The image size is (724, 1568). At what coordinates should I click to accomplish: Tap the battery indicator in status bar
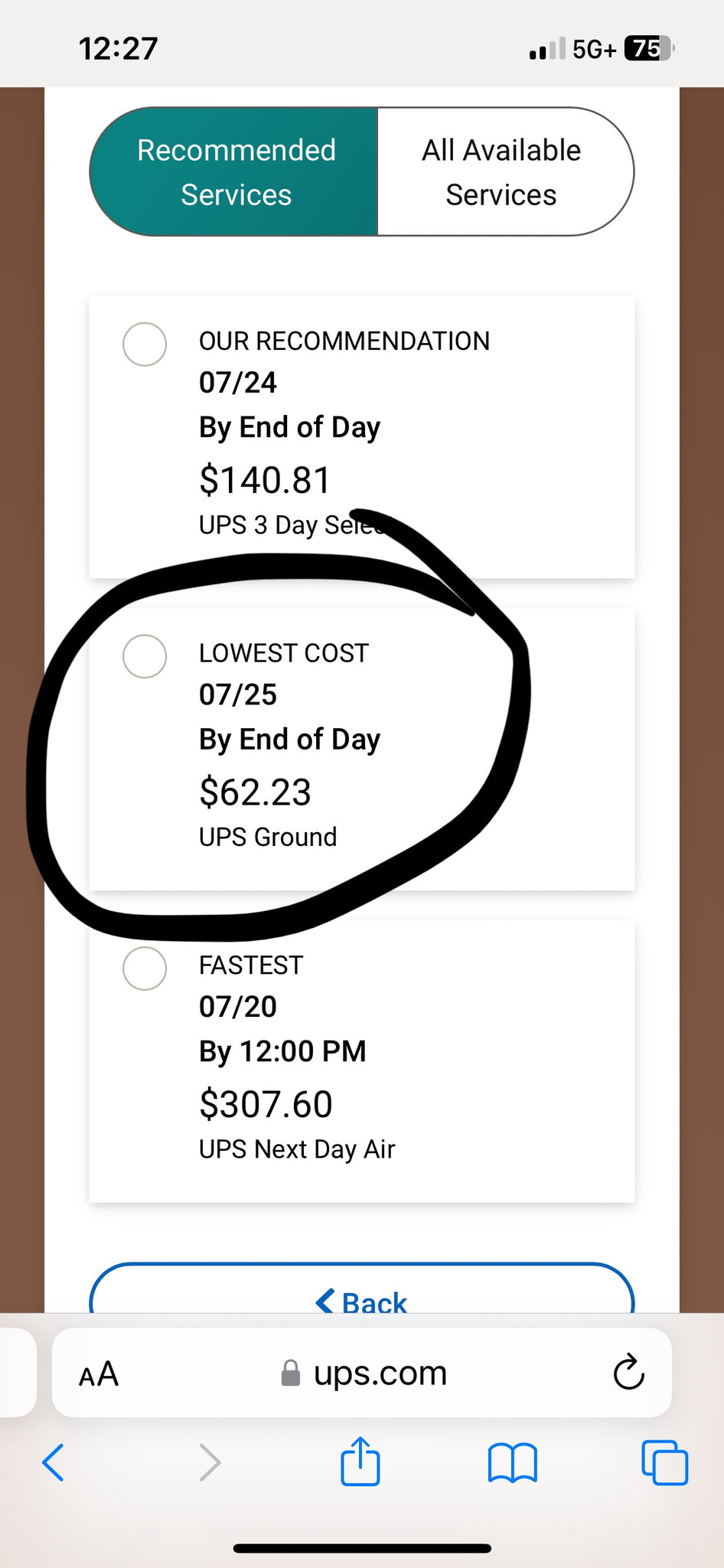point(647,48)
